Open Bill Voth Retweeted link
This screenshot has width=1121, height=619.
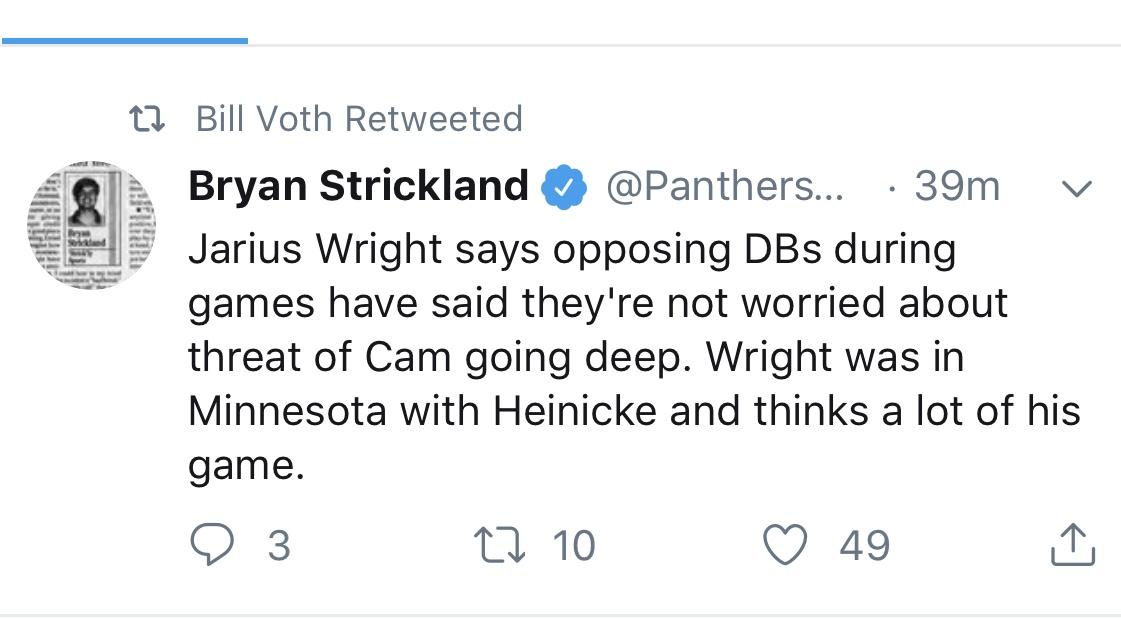click(359, 119)
